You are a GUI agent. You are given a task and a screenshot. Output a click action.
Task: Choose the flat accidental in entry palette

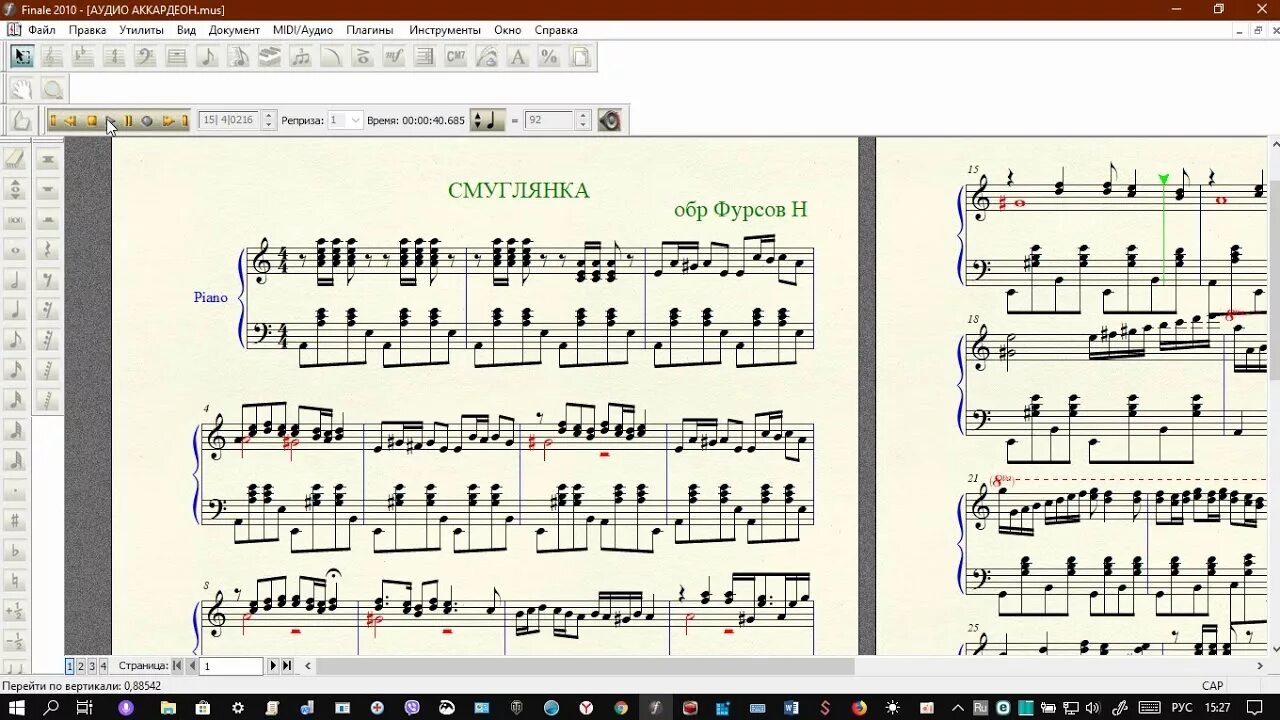click(x=15, y=551)
